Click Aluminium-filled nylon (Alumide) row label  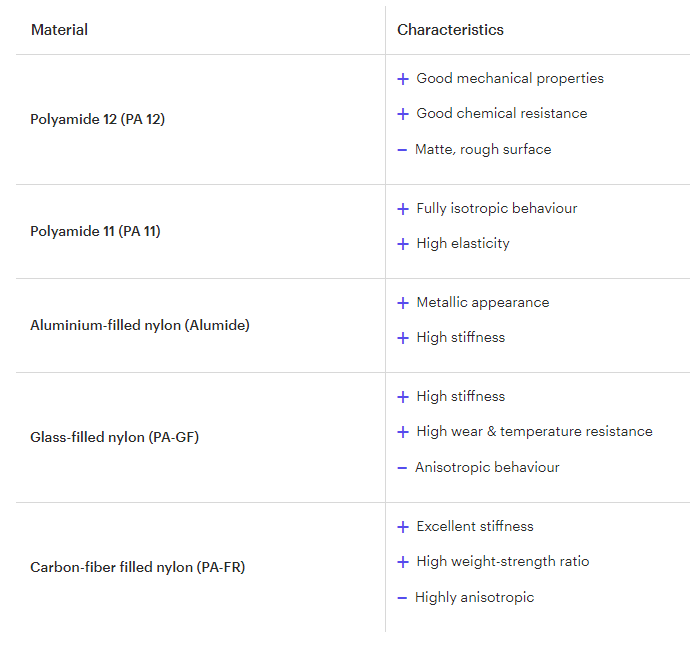pos(140,325)
